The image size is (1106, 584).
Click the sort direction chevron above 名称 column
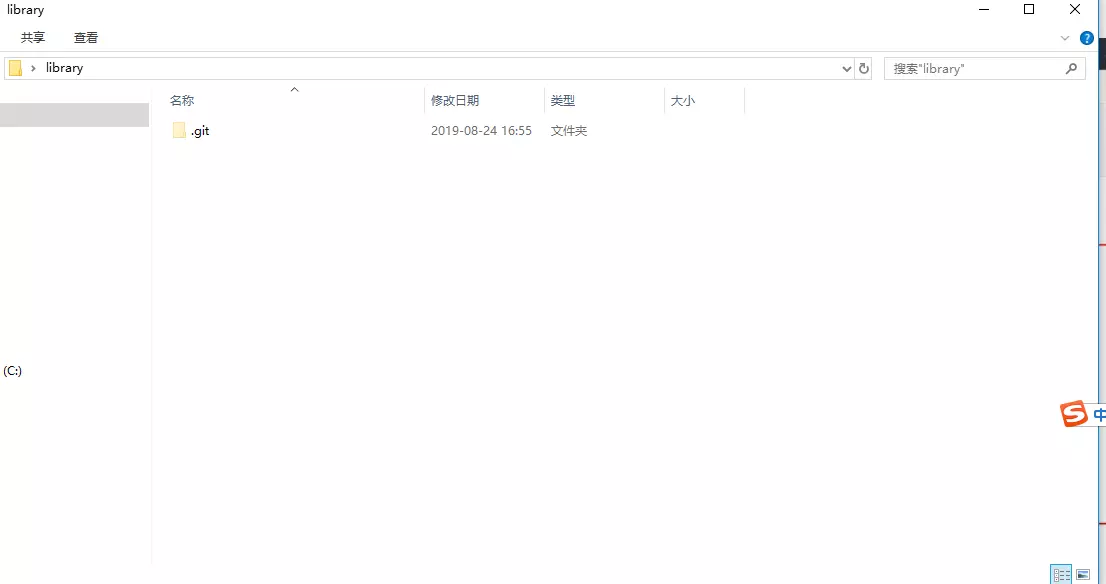pyautogui.click(x=294, y=88)
